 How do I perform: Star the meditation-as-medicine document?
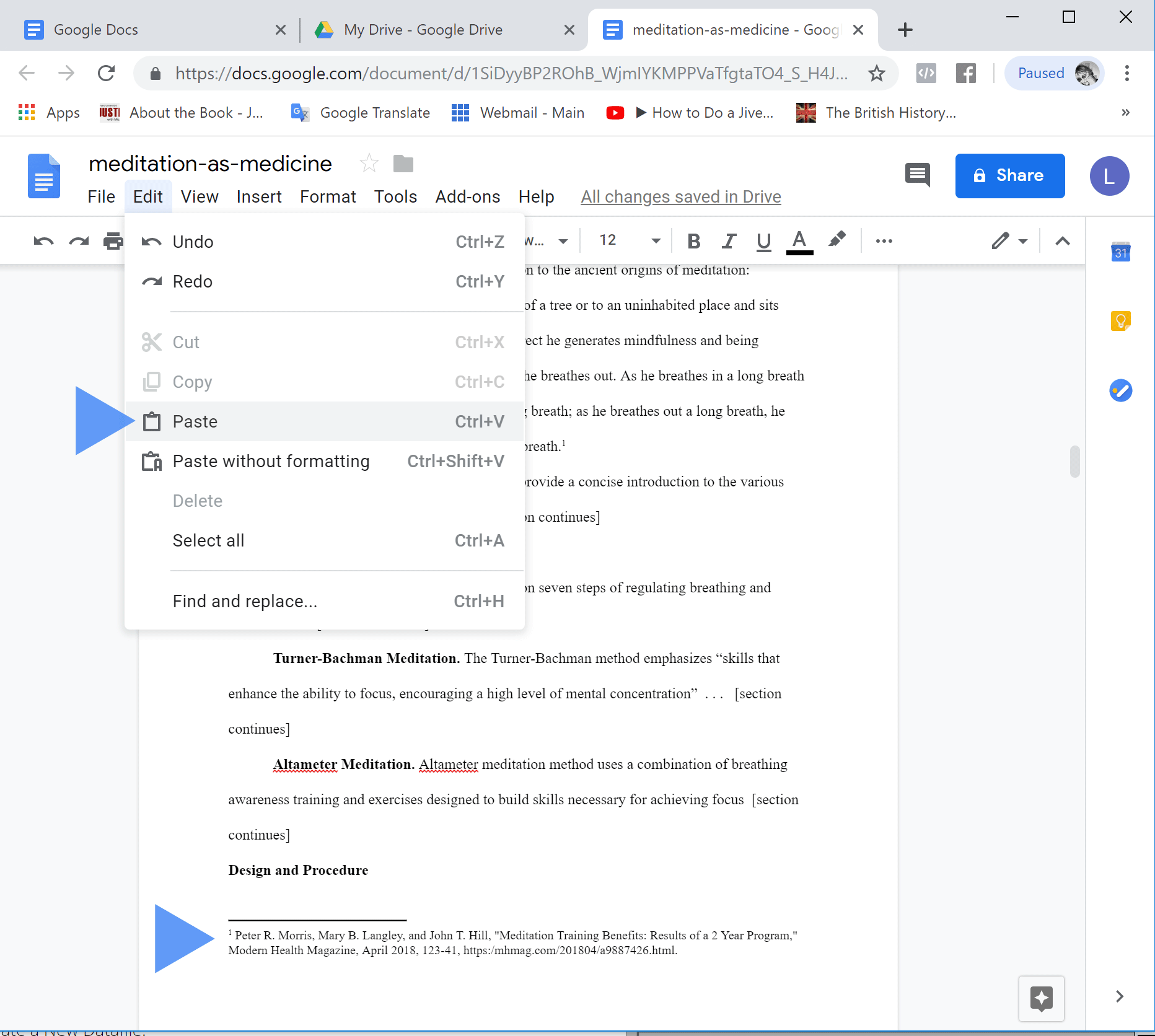[369, 164]
